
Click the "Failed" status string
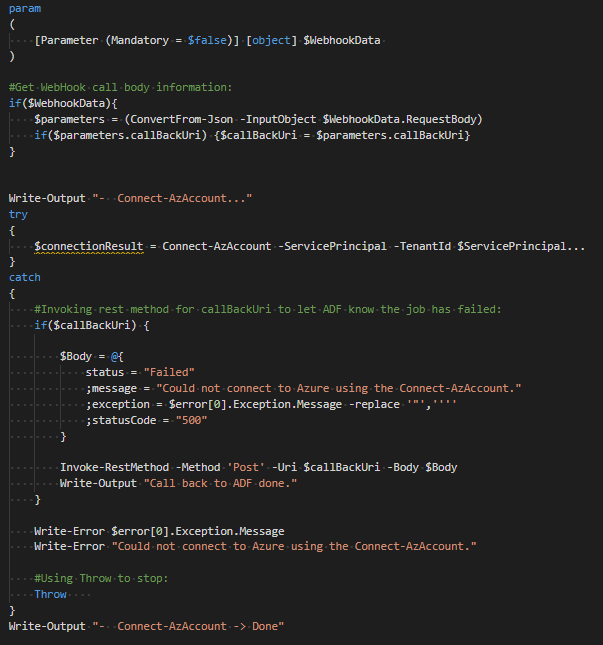169,372
